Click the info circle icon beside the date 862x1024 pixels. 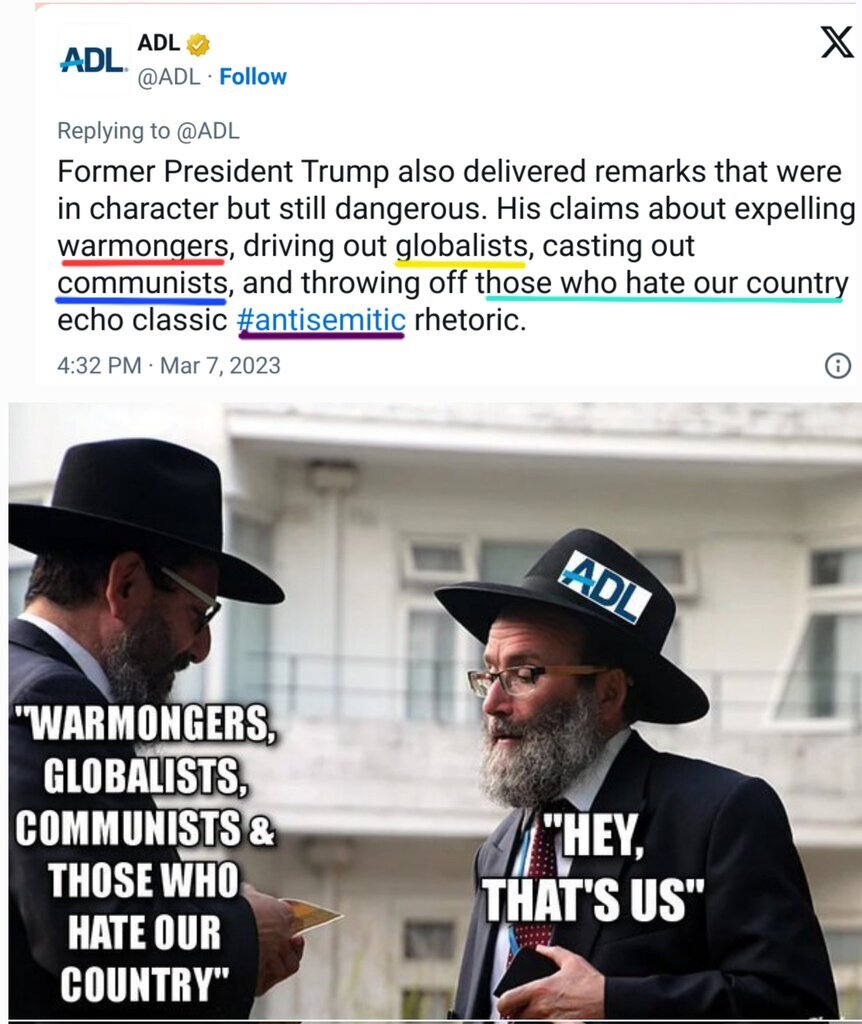tap(838, 366)
